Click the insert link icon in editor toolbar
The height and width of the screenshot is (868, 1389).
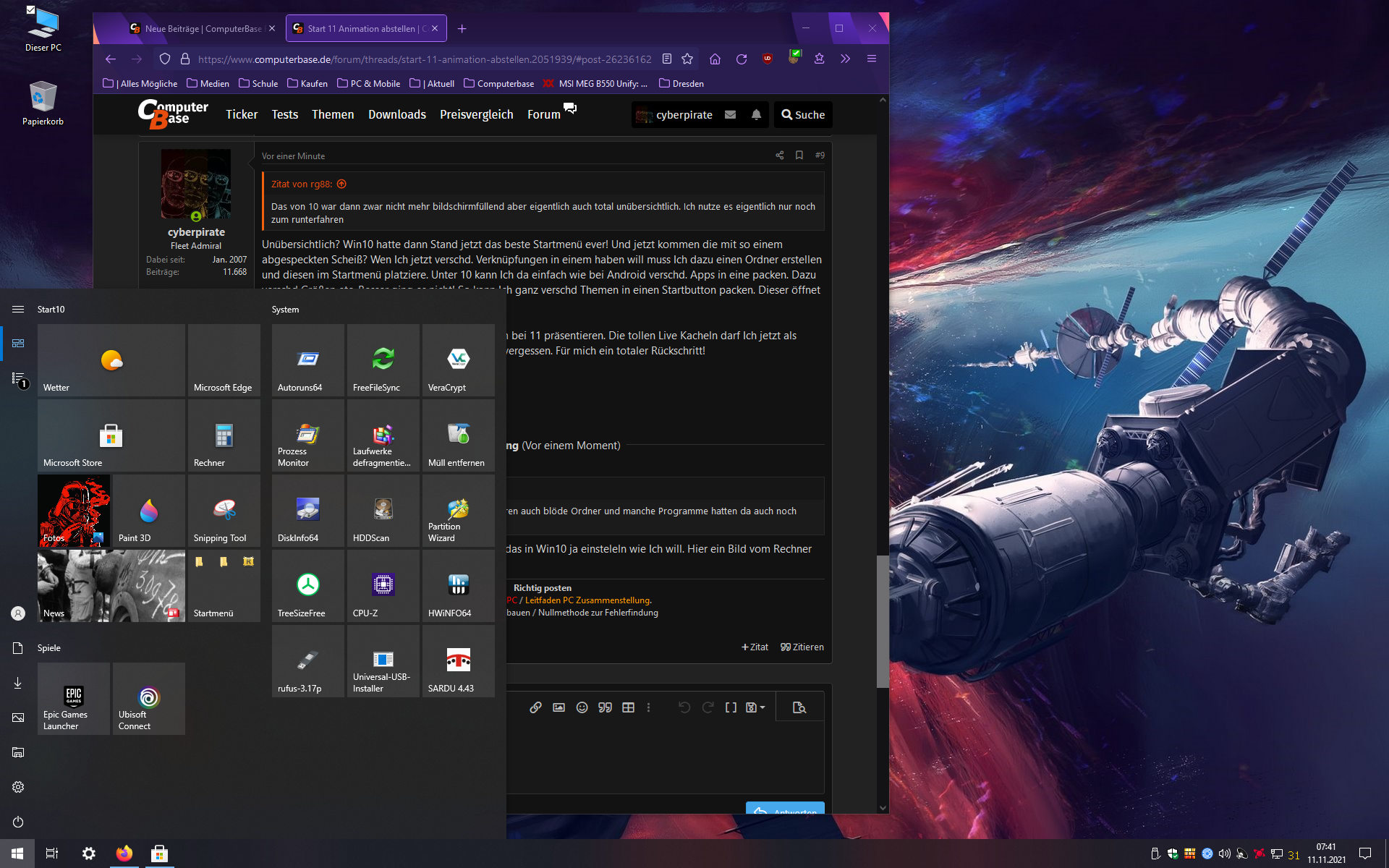[535, 707]
